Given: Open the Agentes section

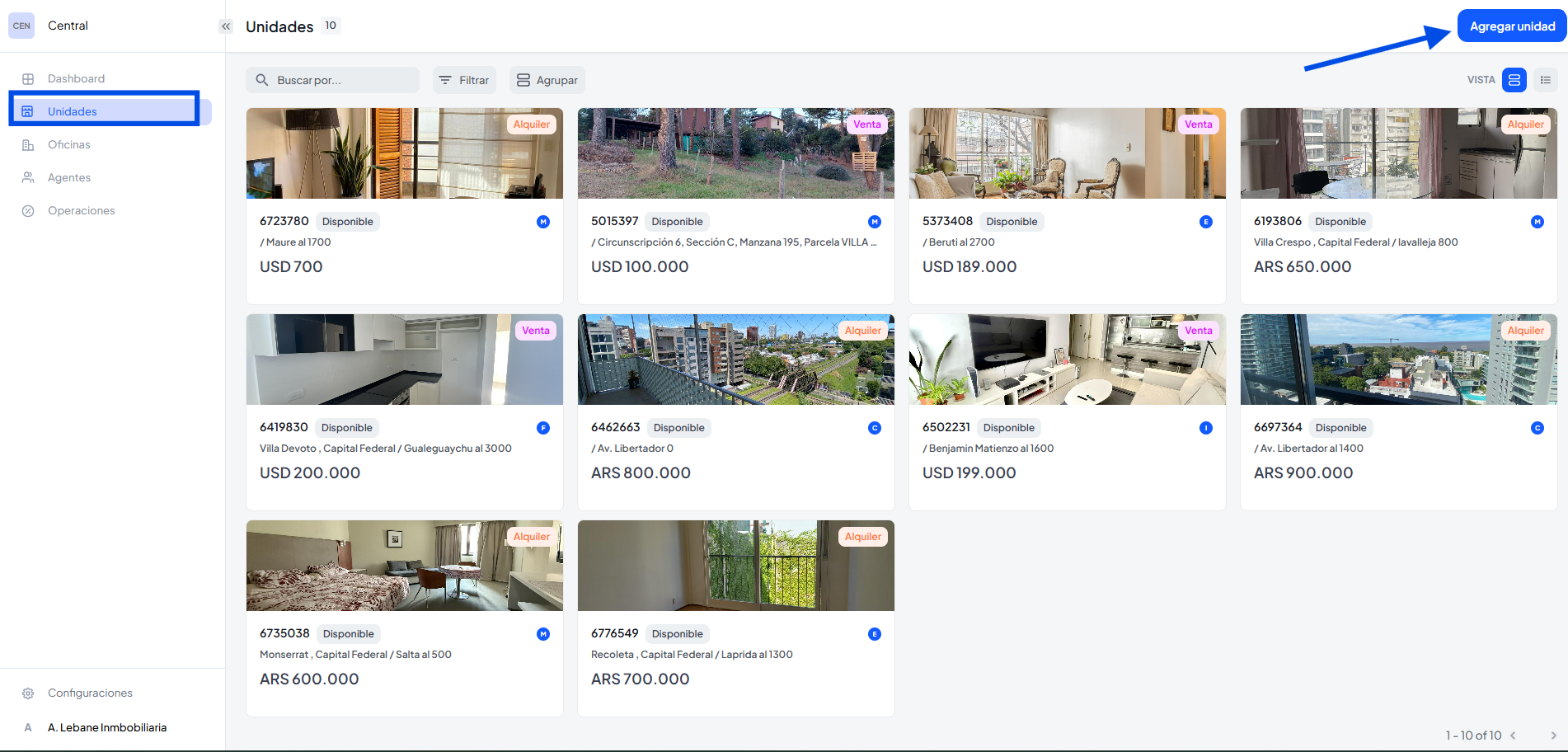Looking at the screenshot, I should click(x=69, y=177).
